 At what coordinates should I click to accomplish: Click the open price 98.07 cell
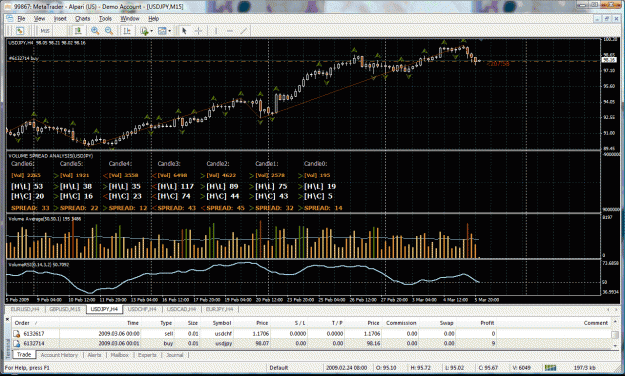pyautogui.click(x=261, y=343)
